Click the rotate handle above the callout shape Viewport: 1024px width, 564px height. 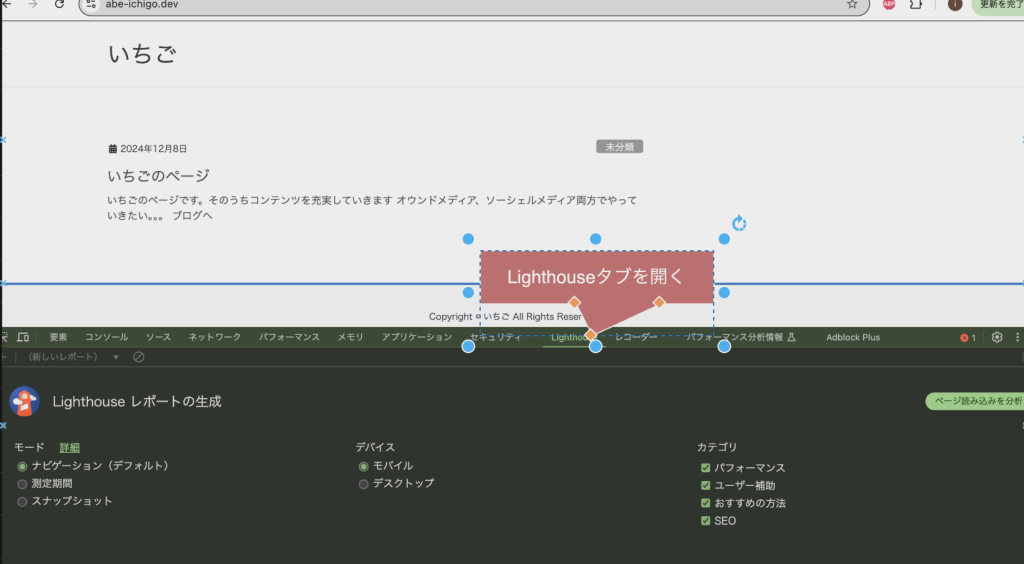(739, 223)
